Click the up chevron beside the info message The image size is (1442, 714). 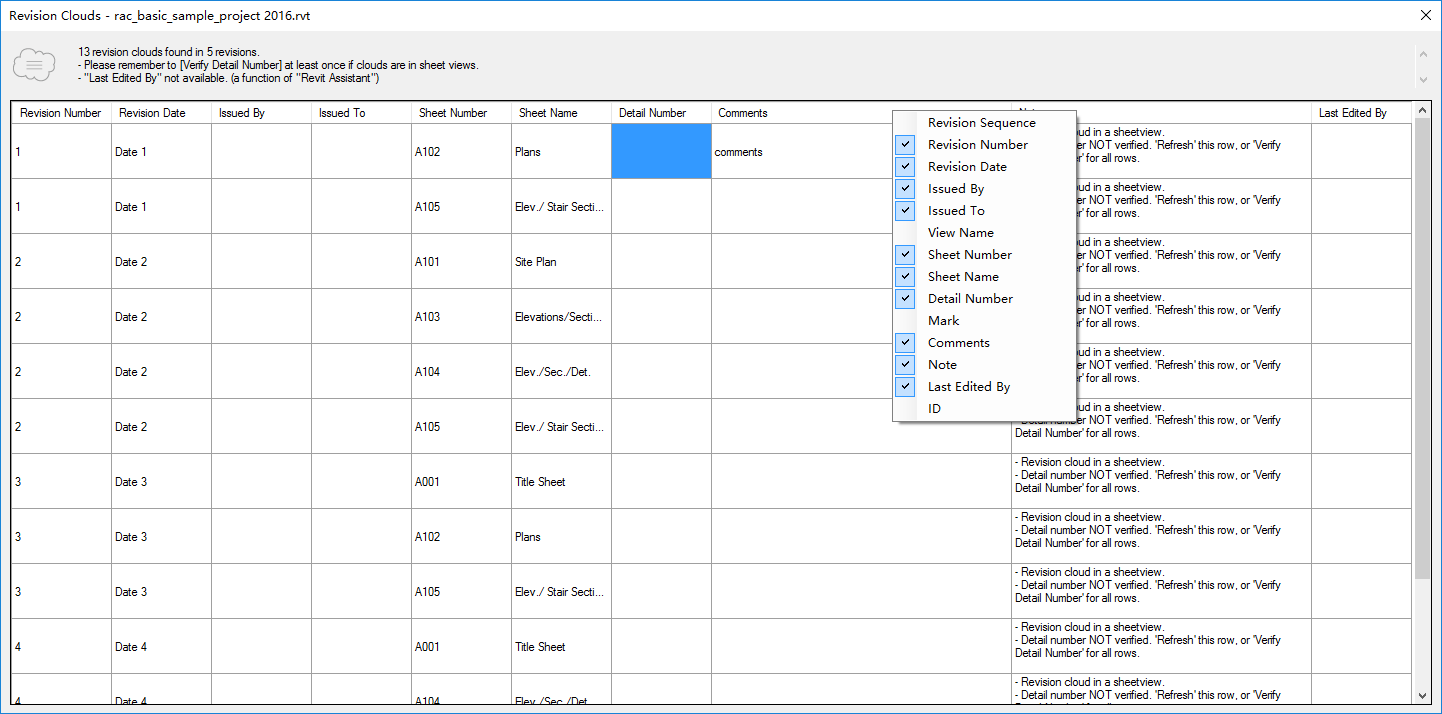[x=1424, y=55]
